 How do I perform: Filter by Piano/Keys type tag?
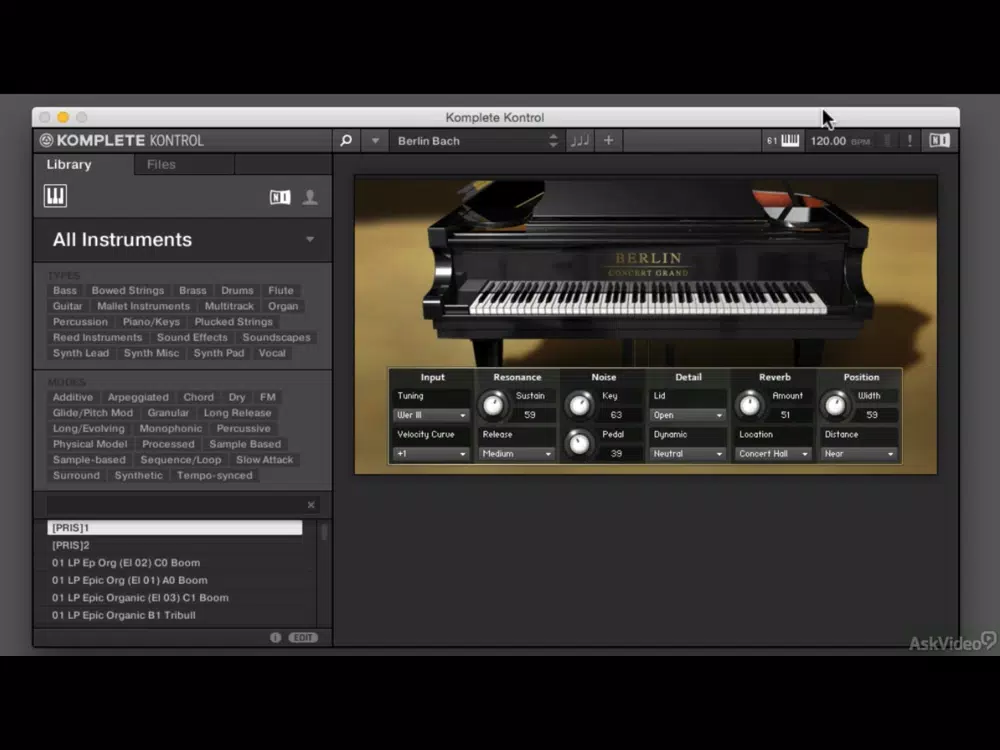click(151, 321)
